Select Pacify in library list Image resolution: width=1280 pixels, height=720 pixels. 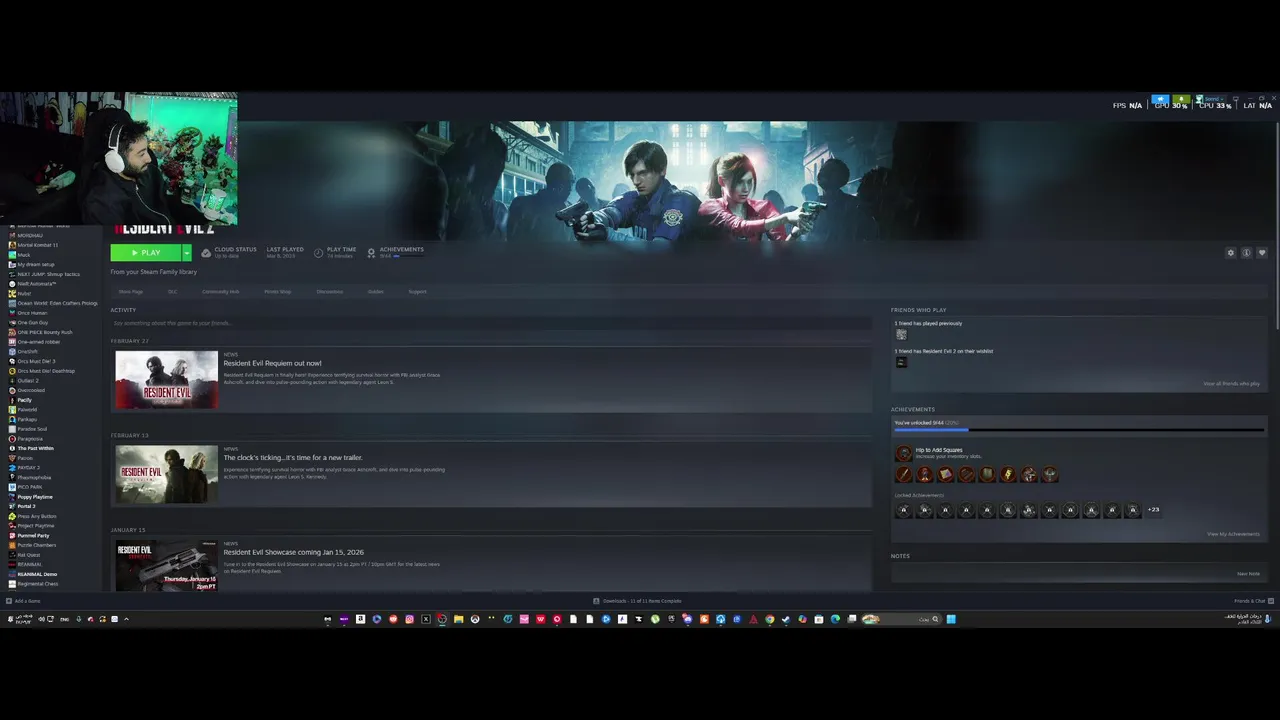(x=24, y=400)
